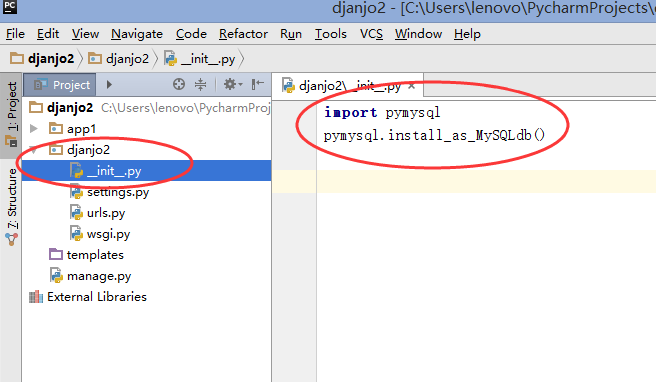Click the wsgi.py Python file icon
Viewport: 656px width, 382px height.
coord(76,233)
